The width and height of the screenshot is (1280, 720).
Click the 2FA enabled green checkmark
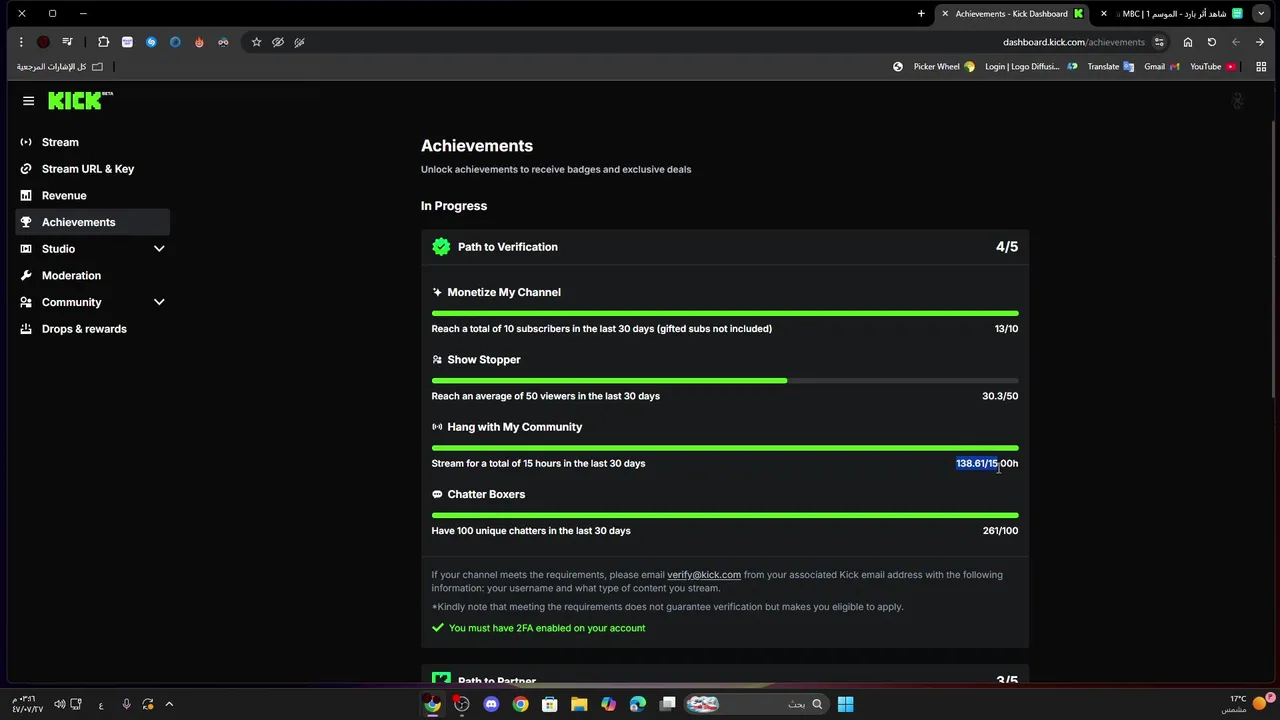[438, 628]
